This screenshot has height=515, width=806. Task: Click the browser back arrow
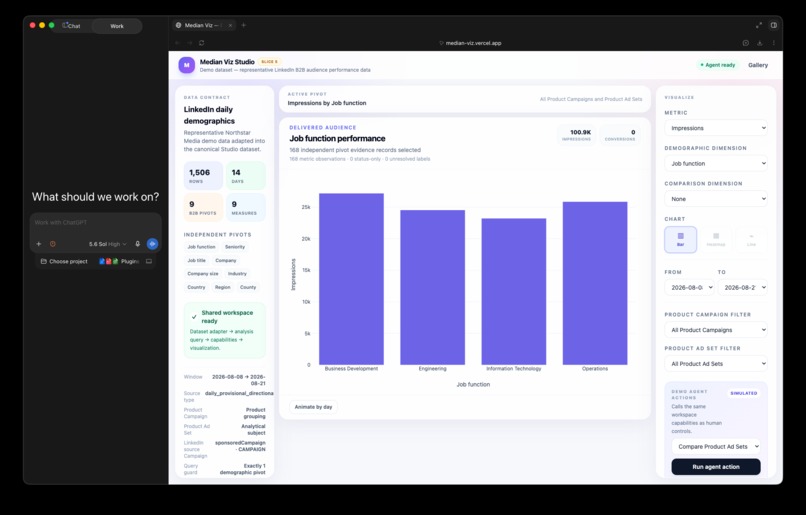coord(177,43)
